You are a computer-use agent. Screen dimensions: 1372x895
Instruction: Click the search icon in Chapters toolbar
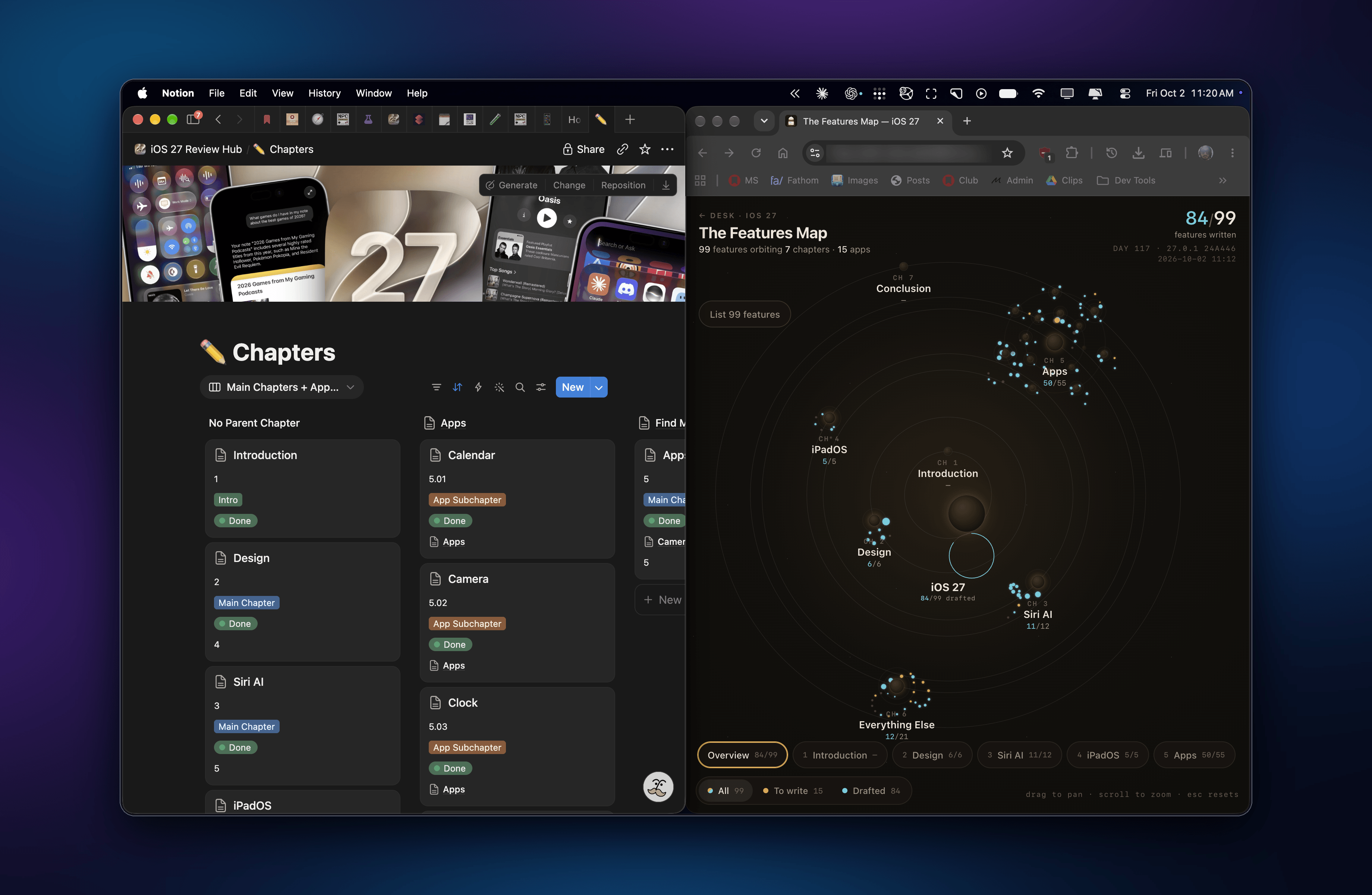click(520, 387)
